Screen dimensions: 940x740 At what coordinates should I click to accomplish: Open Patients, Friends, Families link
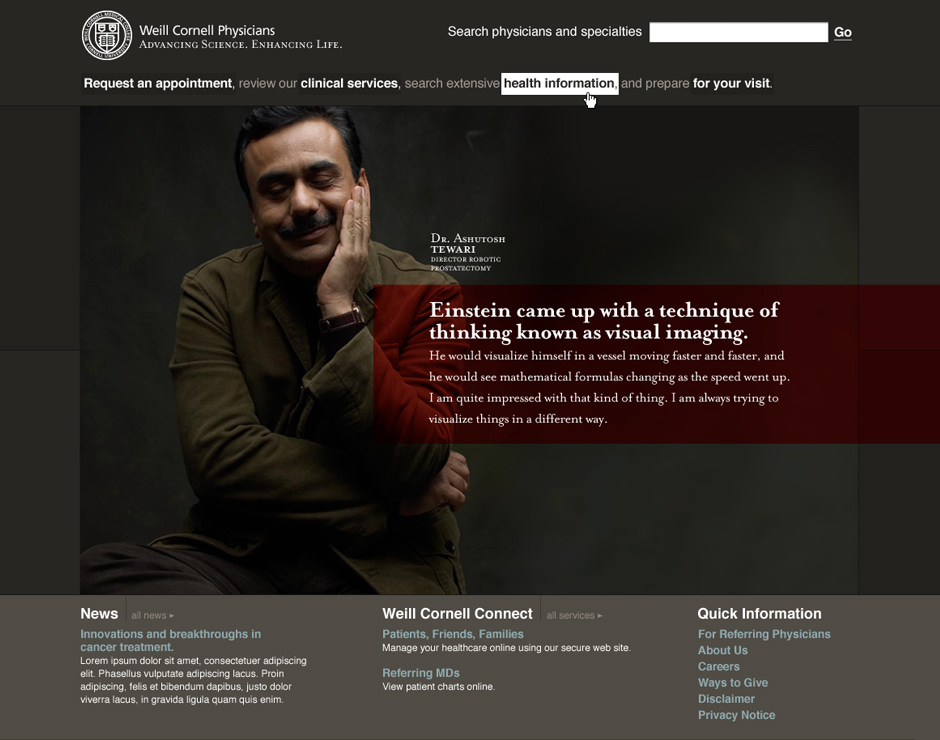pos(453,634)
